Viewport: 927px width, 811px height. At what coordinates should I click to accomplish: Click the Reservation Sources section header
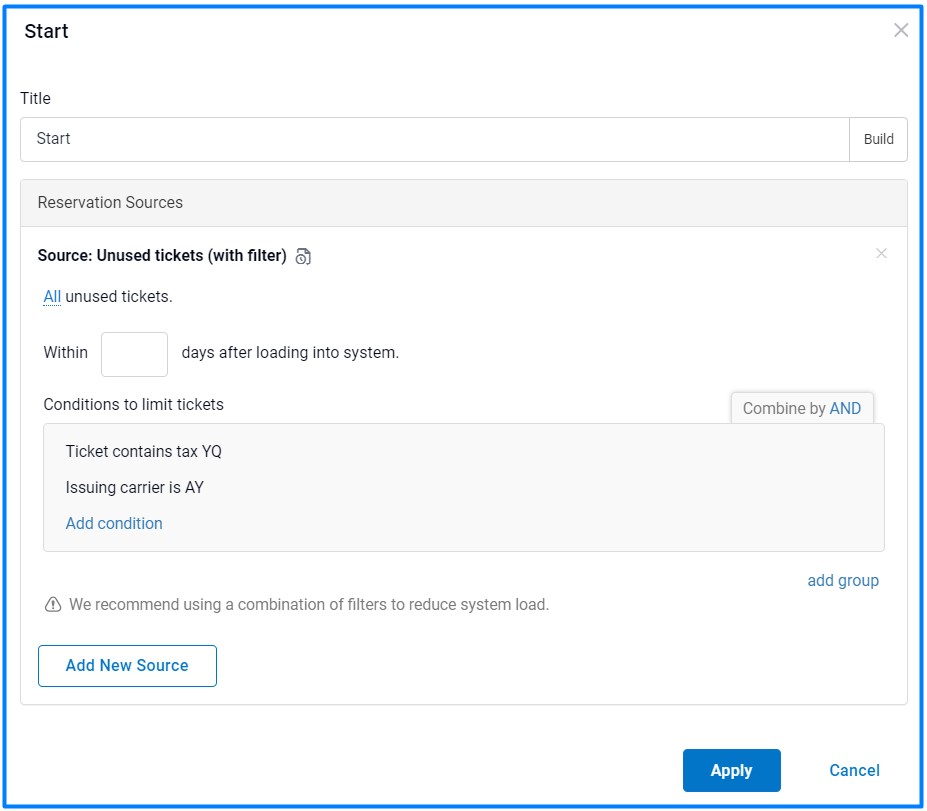click(110, 203)
